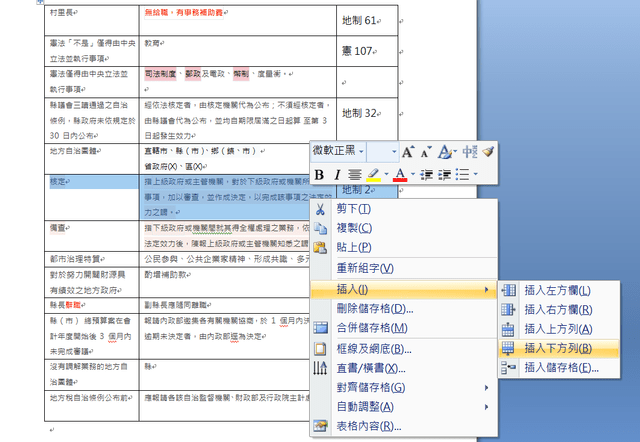
Task: Click the decrease indent icon
Action: pyautogui.click(x=427, y=175)
